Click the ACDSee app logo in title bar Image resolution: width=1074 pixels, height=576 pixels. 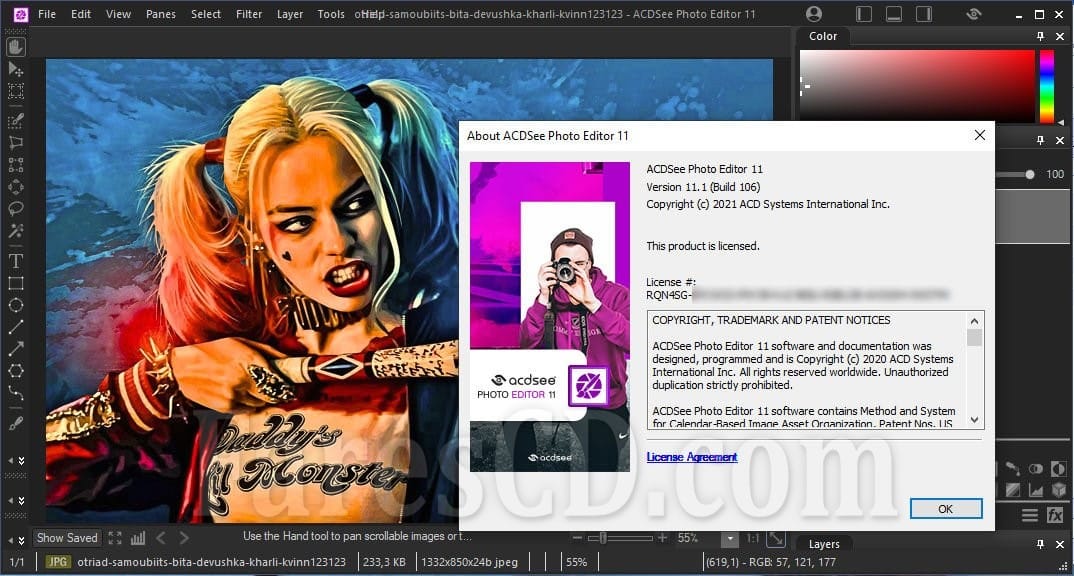pos(21,14)
